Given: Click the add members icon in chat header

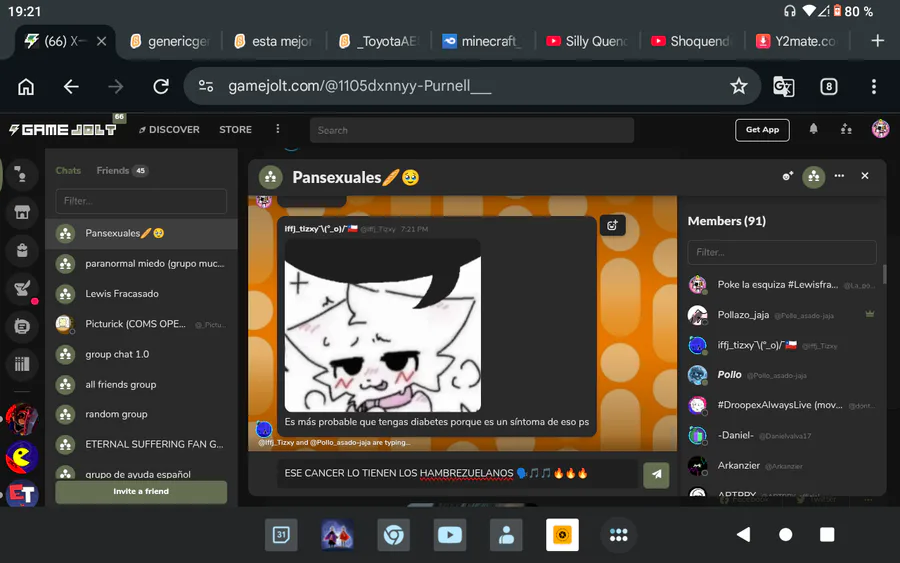Looking at the screenshot, I should coord(788,176).
